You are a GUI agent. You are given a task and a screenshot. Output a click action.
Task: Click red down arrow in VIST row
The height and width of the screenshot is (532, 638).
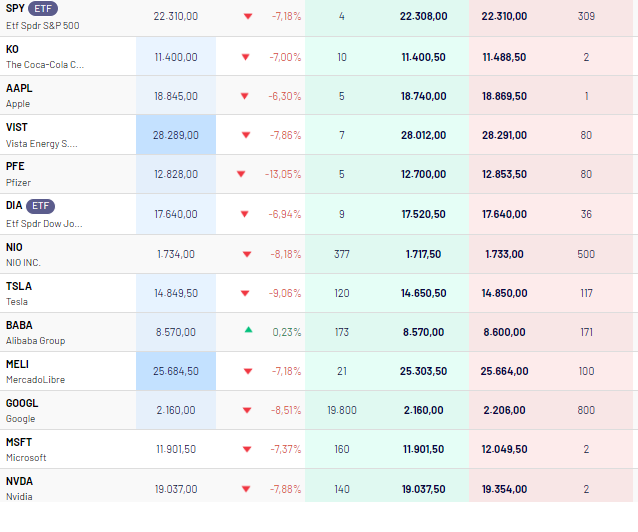pos(246,135)
